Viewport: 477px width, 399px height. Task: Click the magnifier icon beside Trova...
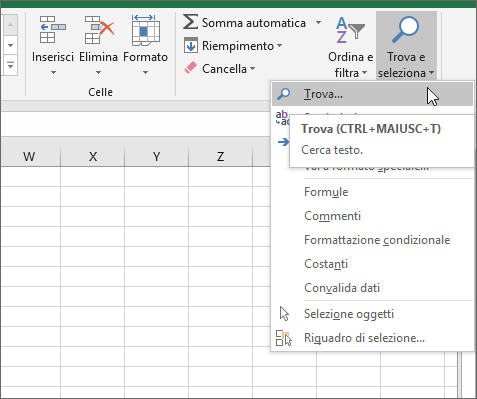click(x=284, y=94)
